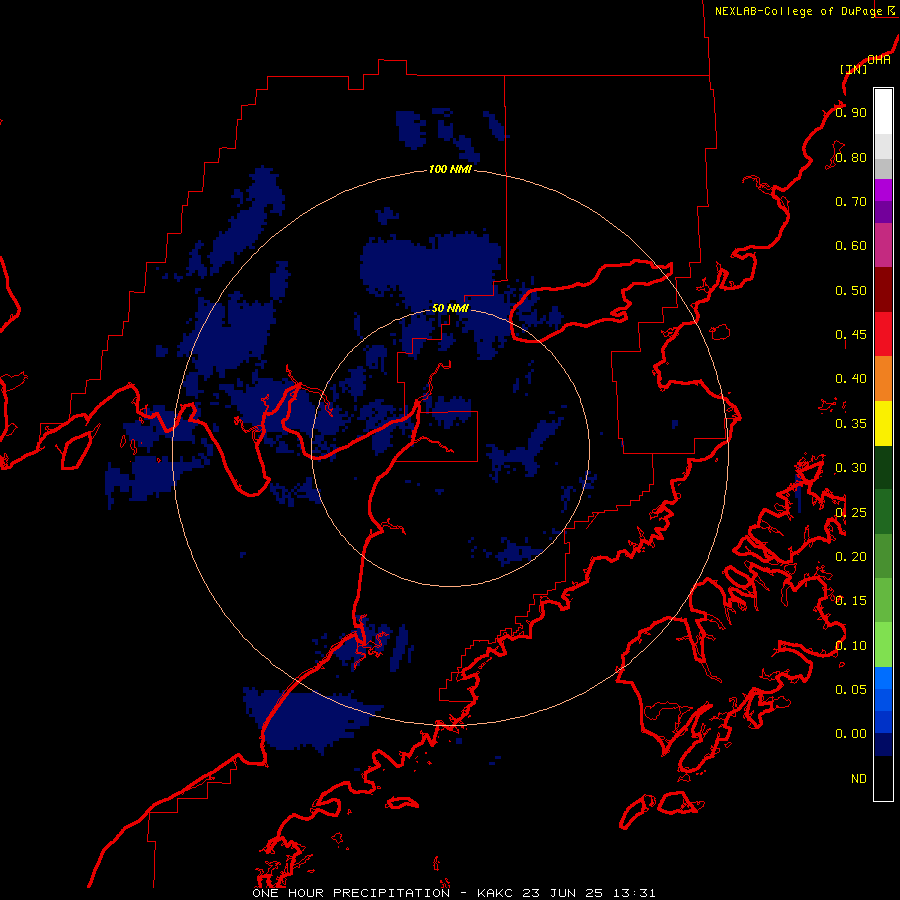Select the black ND legend swatch
This screenshot has width=900, height=900.
pos(883,778)
